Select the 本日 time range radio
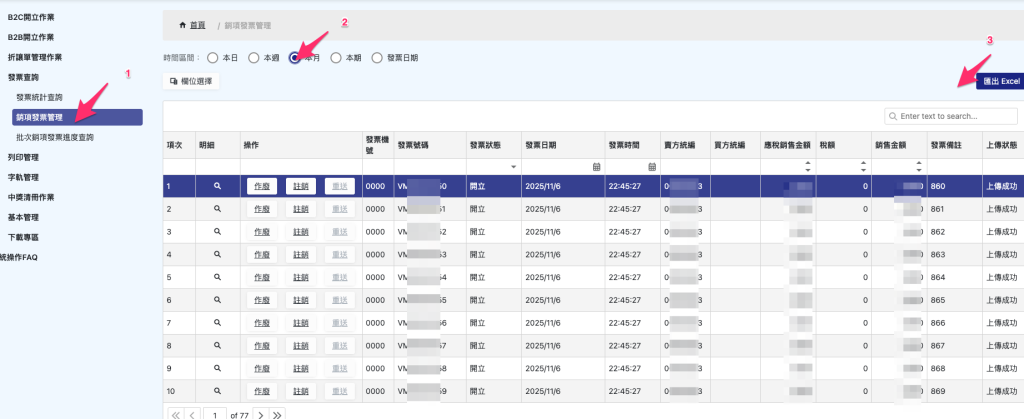The height and width of the screenshot is (419, 1024). [213, 58]
